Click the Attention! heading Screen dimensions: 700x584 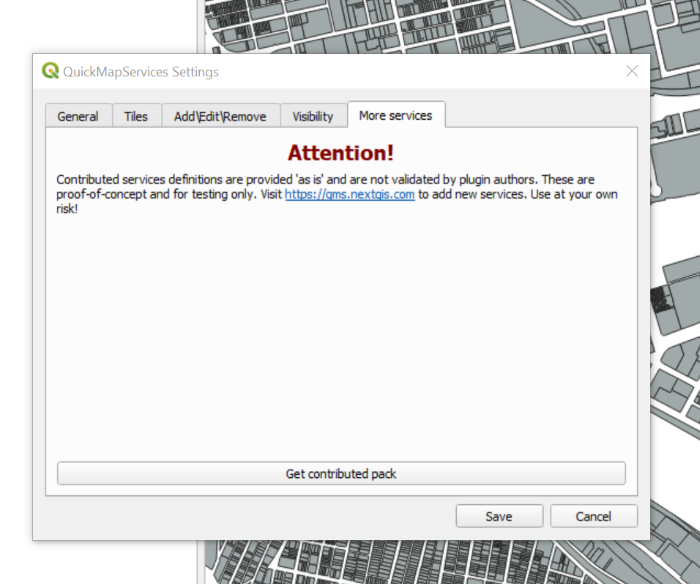[341, 153]
